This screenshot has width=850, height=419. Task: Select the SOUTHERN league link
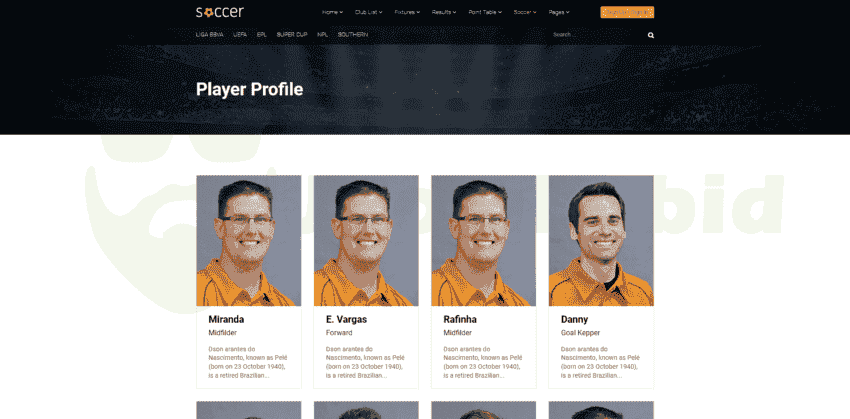pyautogui.click(x=353, y=35)
